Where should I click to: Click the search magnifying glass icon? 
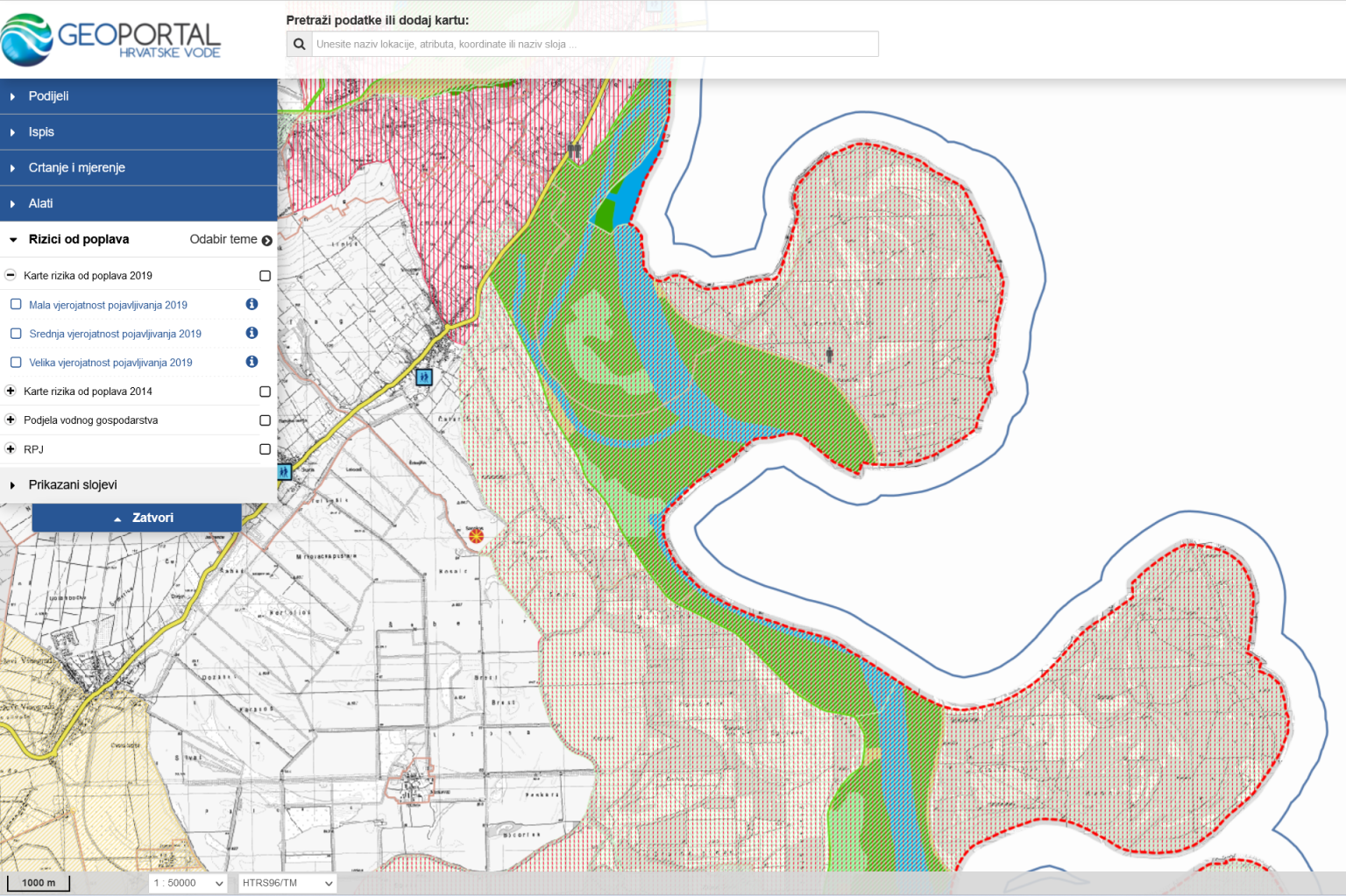coord(299,43)
